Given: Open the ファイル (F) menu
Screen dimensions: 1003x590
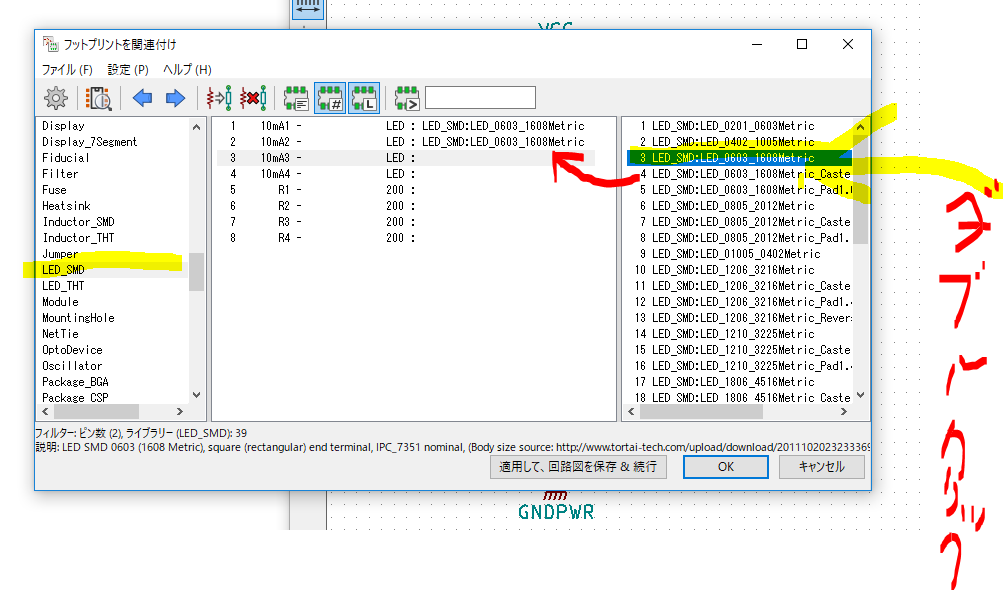Looking at the screenshot, I should click(67, 69).
